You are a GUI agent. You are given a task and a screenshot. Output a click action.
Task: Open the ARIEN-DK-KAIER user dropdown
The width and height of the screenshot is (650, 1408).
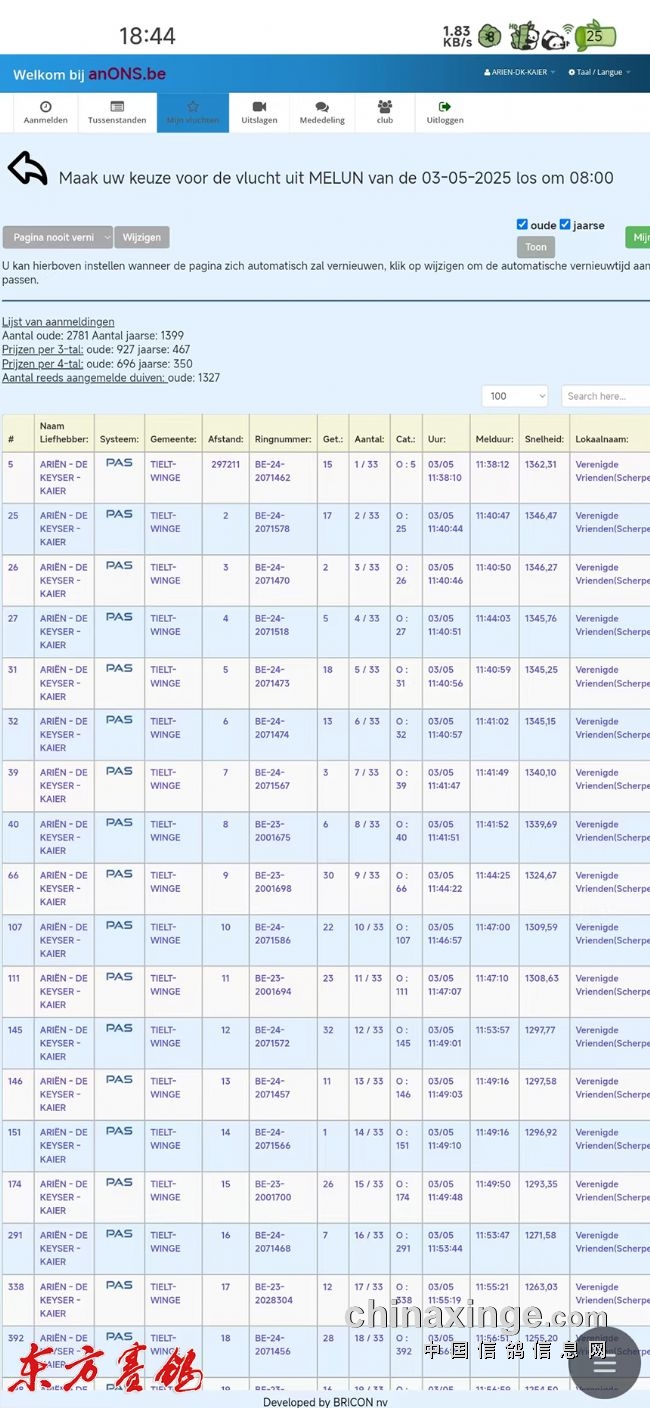click(x=519, y=73)
